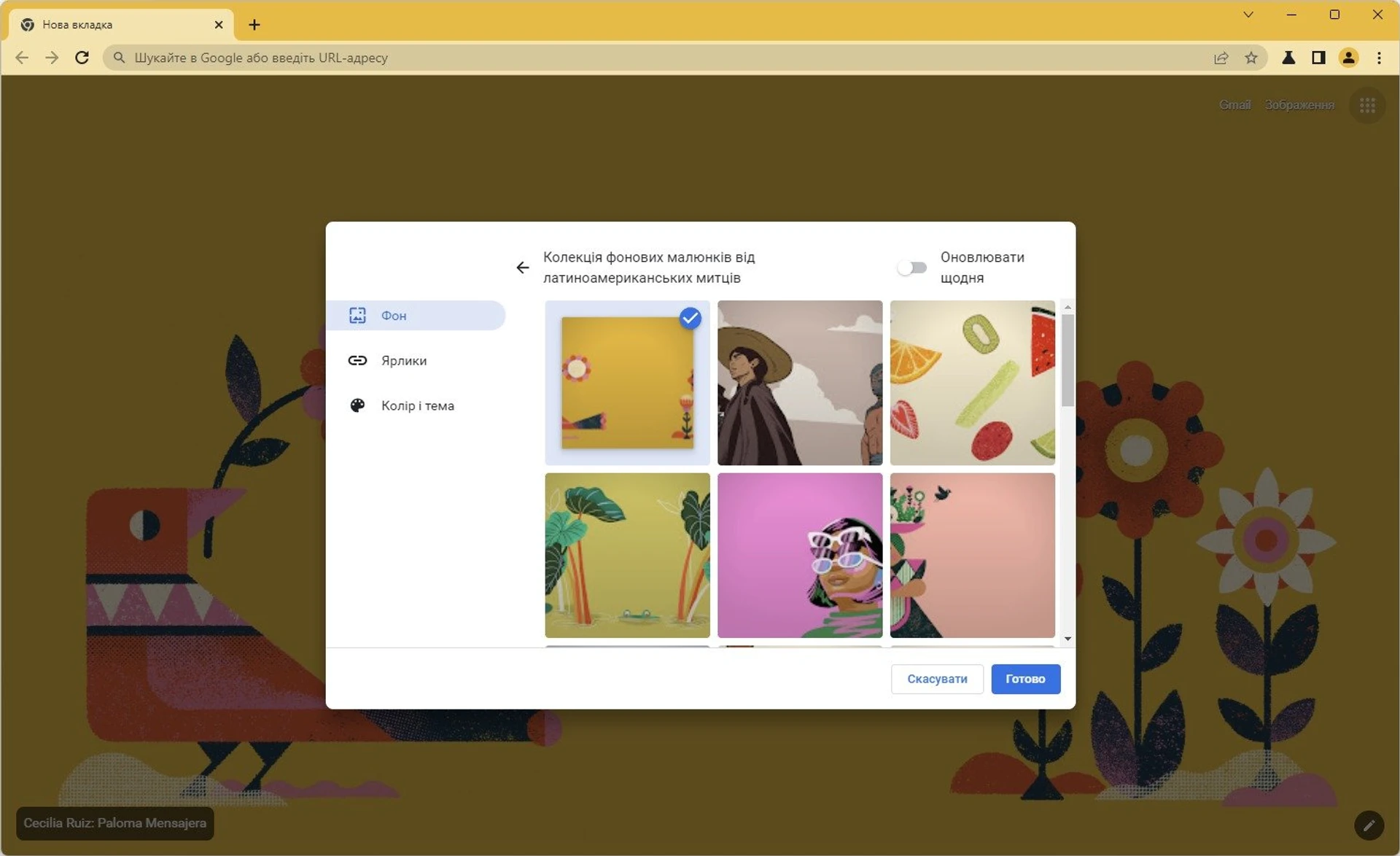Enable the Оновлювати щодня switch
The width and height of the screenshot is (1400, 856).
click(x=911, y=268)
